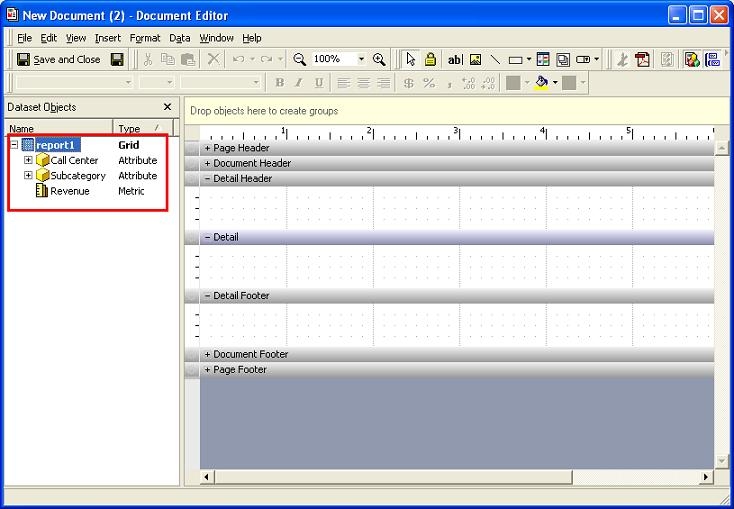Expand the Call Center attribute node

pyautogui.click(x=28, y=160)
